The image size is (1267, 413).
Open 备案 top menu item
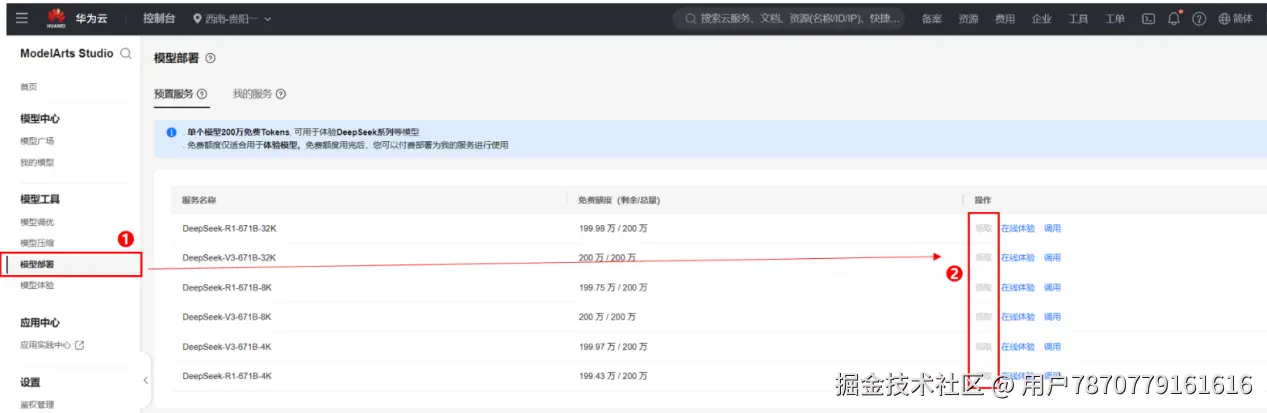tap(931, 19)
